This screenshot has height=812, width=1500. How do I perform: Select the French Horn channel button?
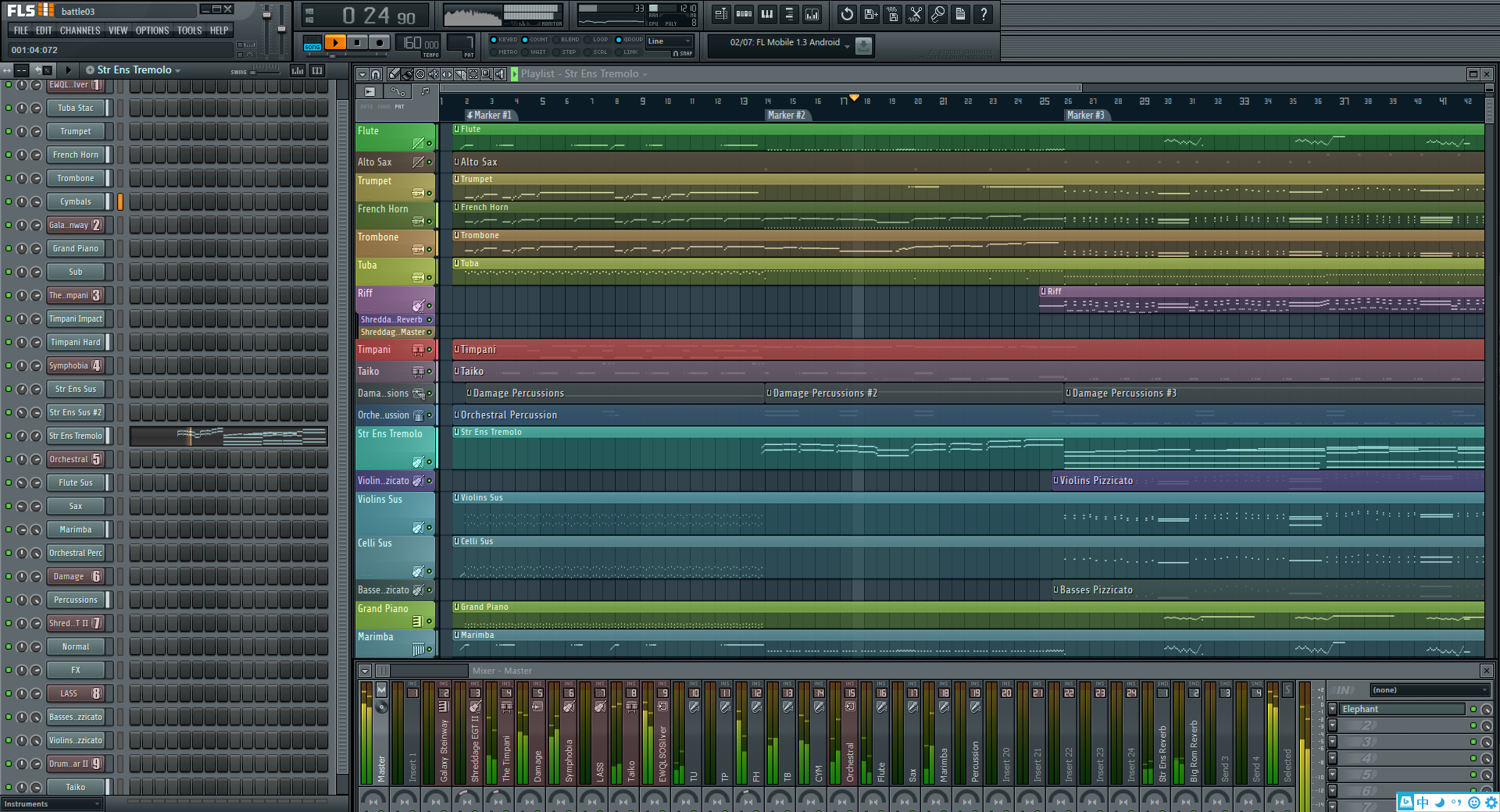(x=76, y=155)
